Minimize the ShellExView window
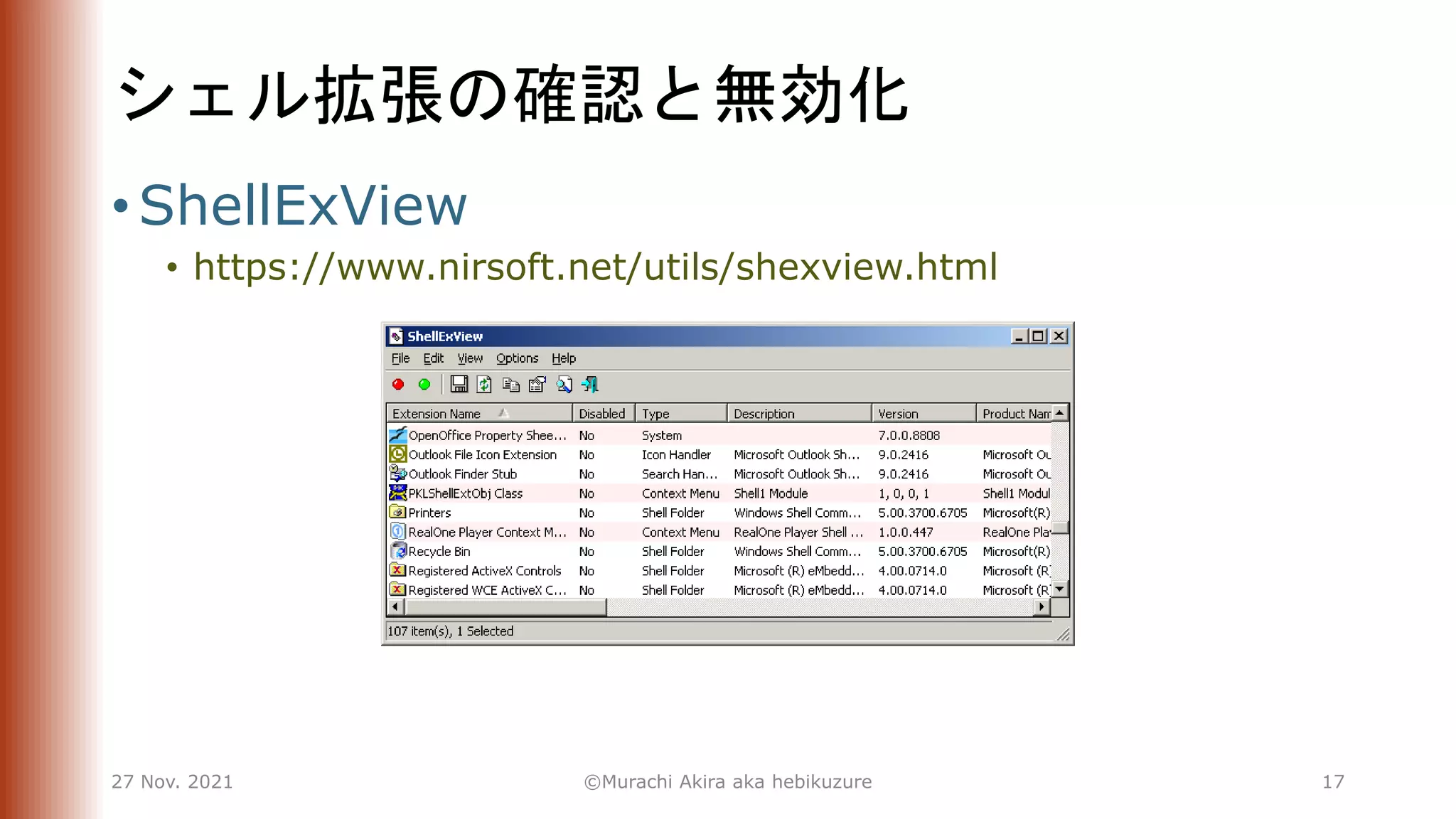Image resolution: width=1456 pixels, height=819 pixels. pos(1019,336)
